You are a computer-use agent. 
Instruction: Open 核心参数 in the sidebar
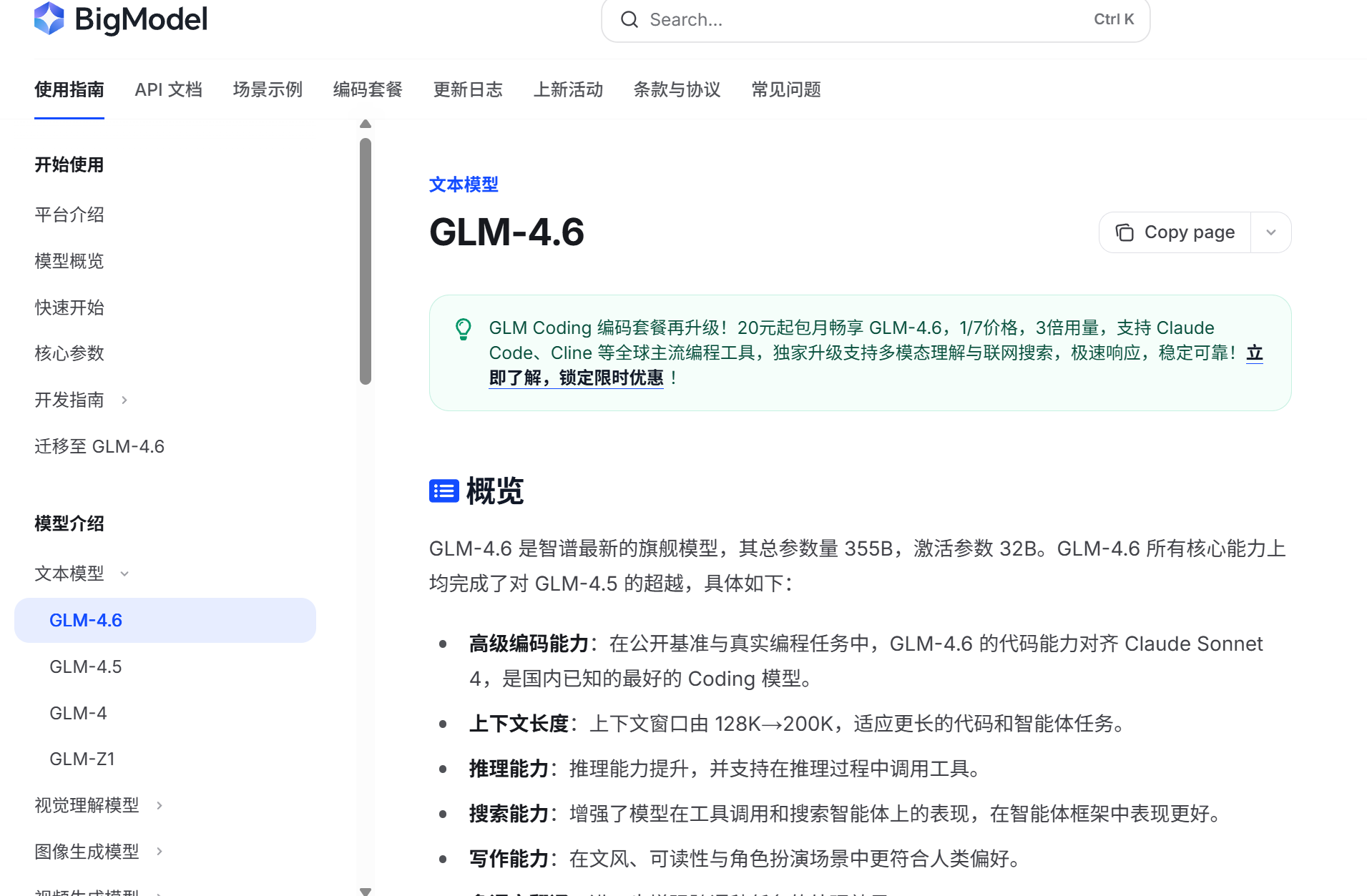pyautogui.click(x=69, y=353)
